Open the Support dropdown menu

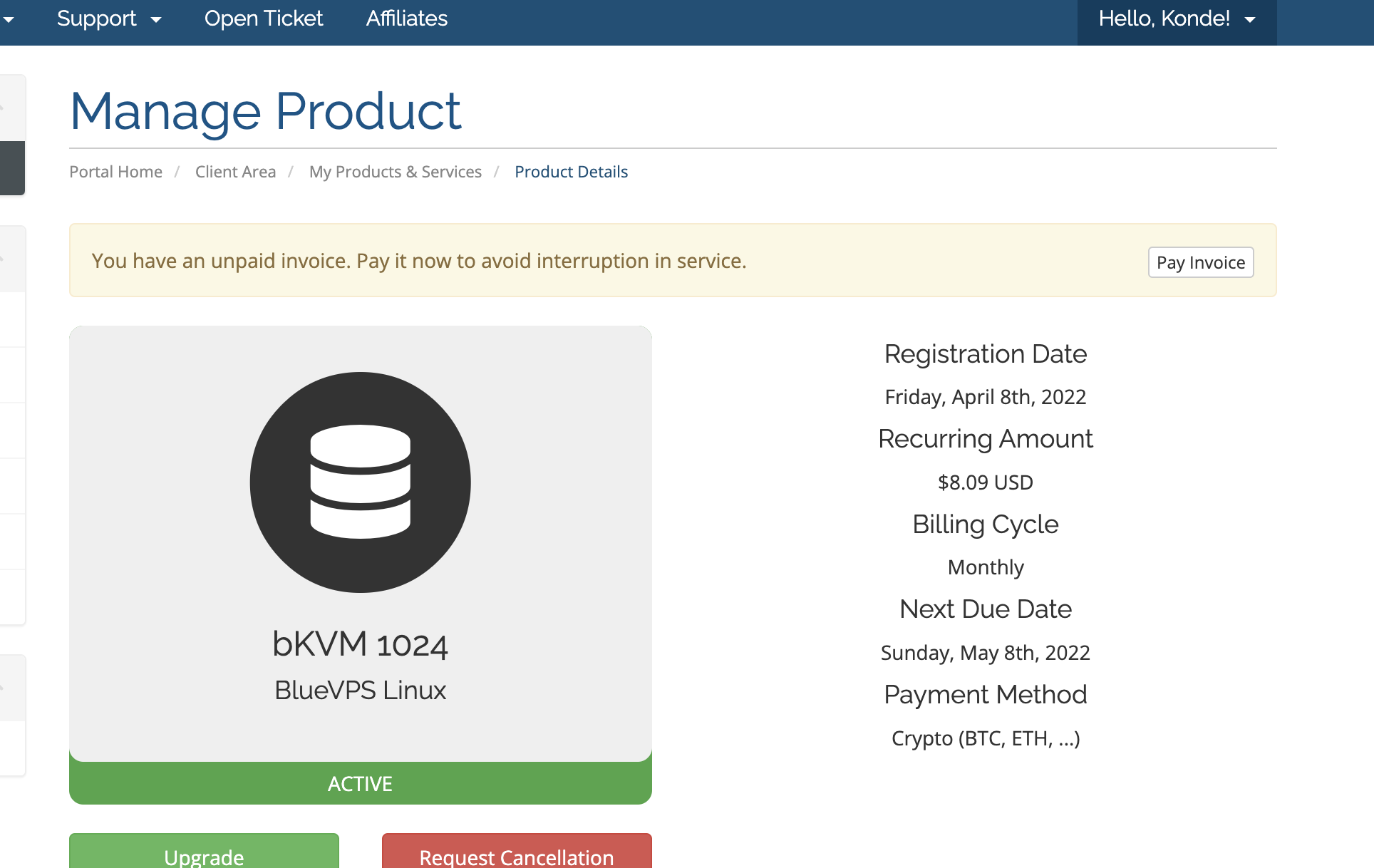[109, 19]
